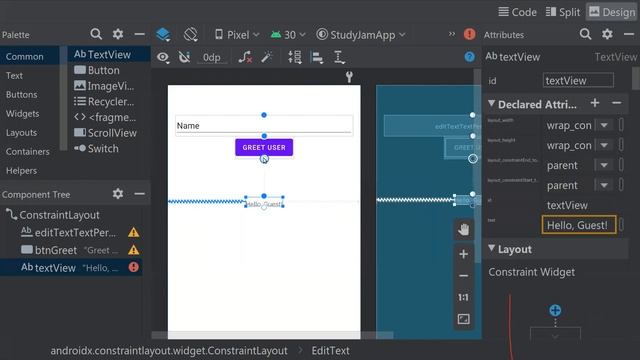Open Pack options icon
Viewport: 640px width, 360px height.
pyautogui.click(x=295, y=57)
